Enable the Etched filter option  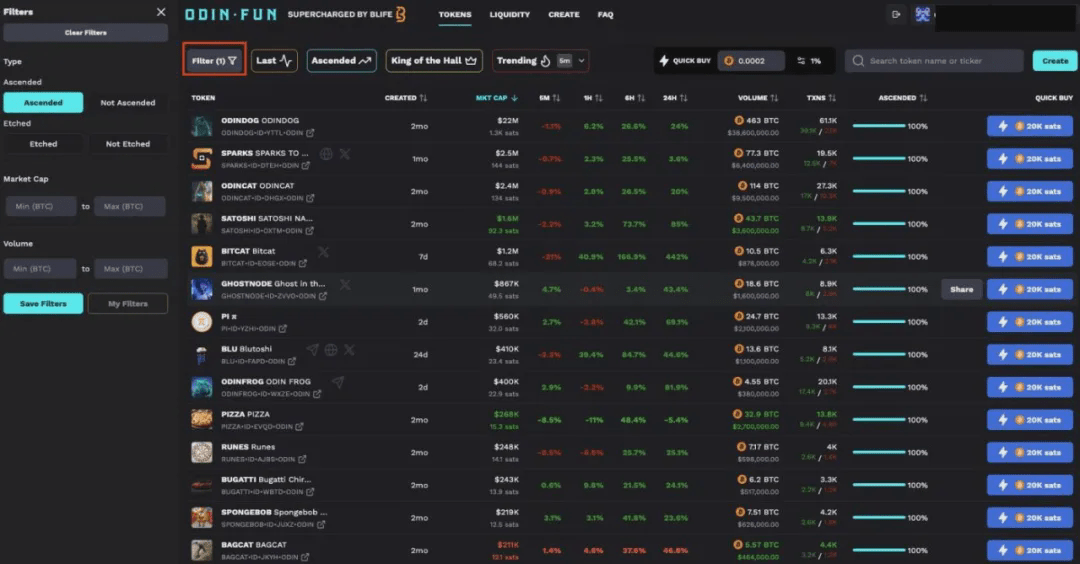click(43, 144)
